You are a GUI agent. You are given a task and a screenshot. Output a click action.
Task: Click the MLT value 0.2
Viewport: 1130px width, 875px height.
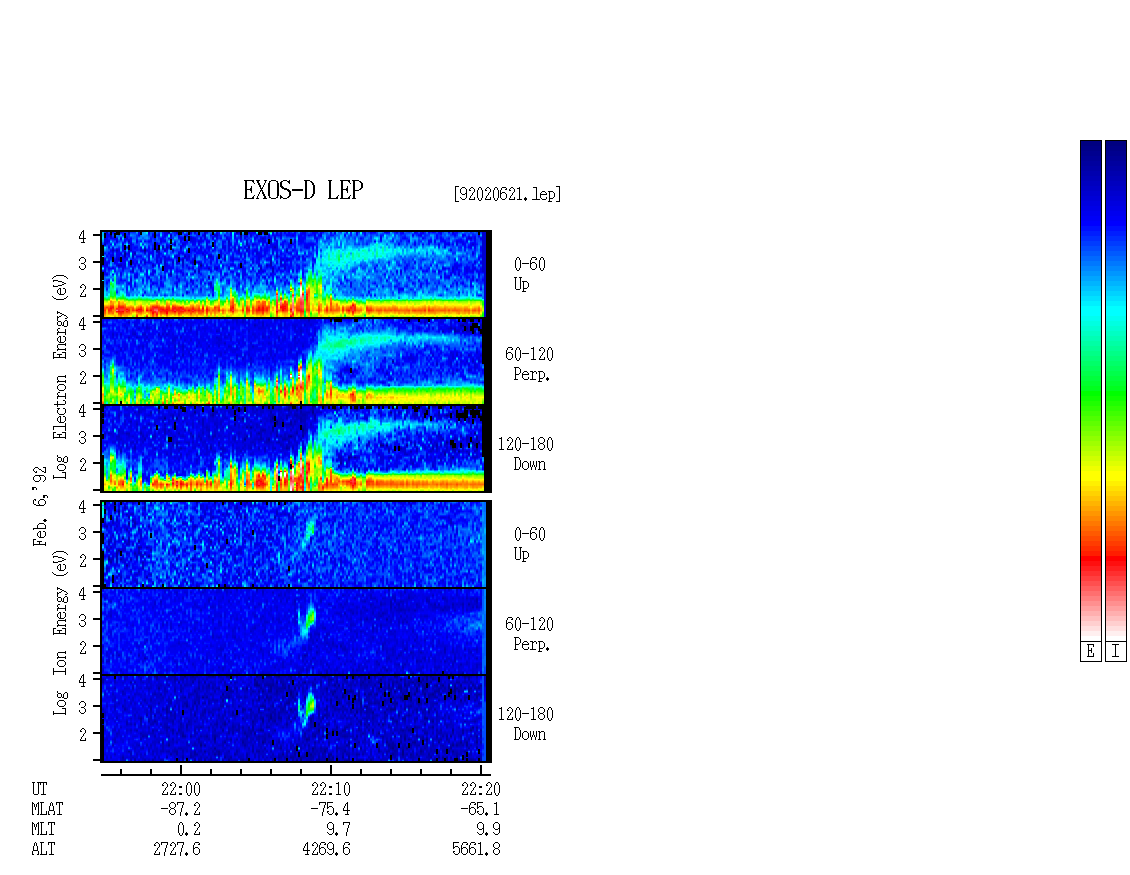189,830
